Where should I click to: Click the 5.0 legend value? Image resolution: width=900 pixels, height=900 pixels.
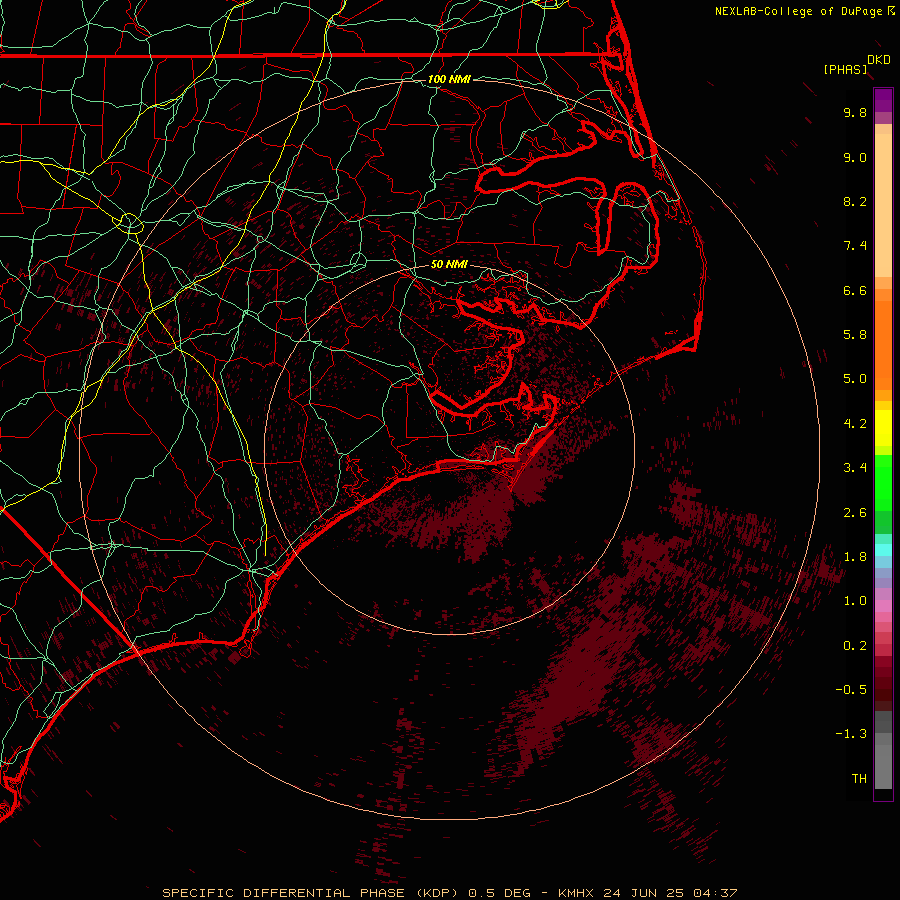[x=855, y=379]
